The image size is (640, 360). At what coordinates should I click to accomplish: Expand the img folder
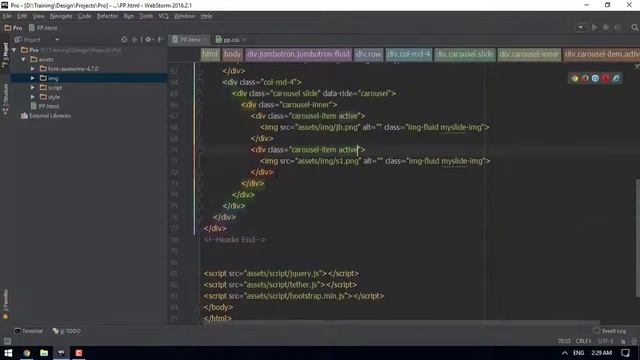click(x=33, y=78)
